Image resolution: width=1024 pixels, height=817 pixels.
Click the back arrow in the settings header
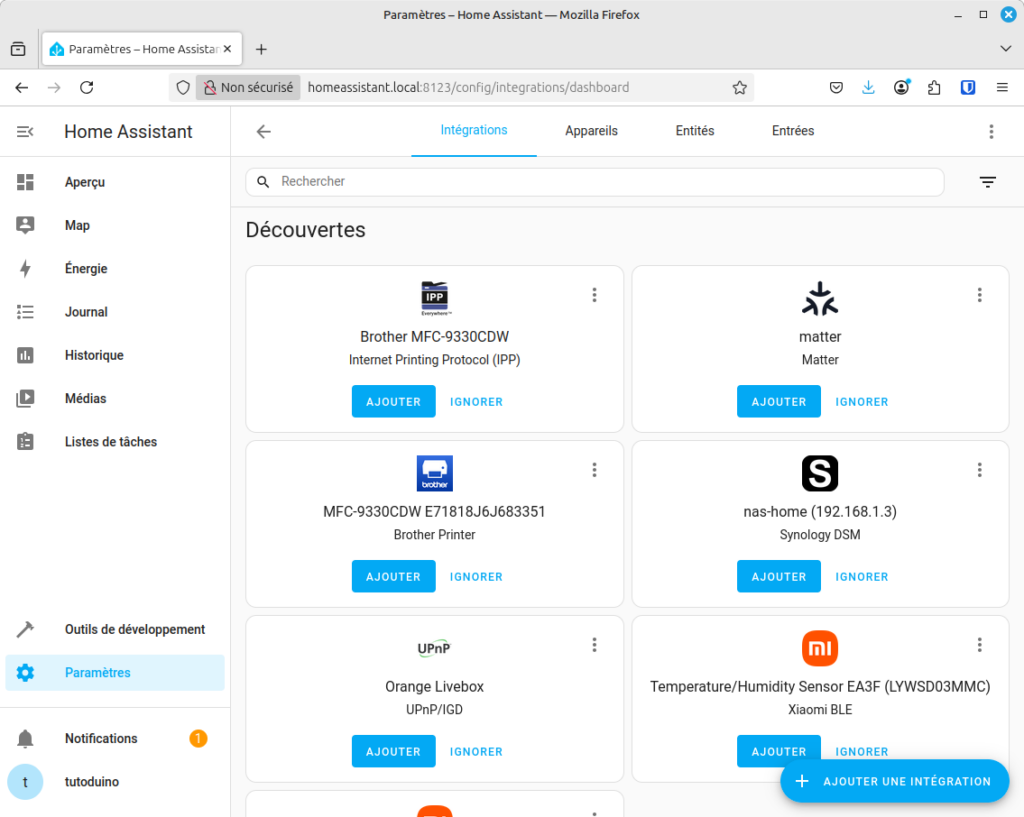pyautogui.click(x=263, y=132)
